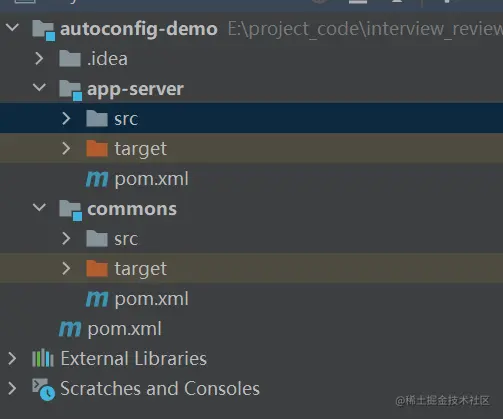Collapse the autoconfig-demo root node
Image resolution: width=503 pixels, height=419 pixels.
(13, 27)
